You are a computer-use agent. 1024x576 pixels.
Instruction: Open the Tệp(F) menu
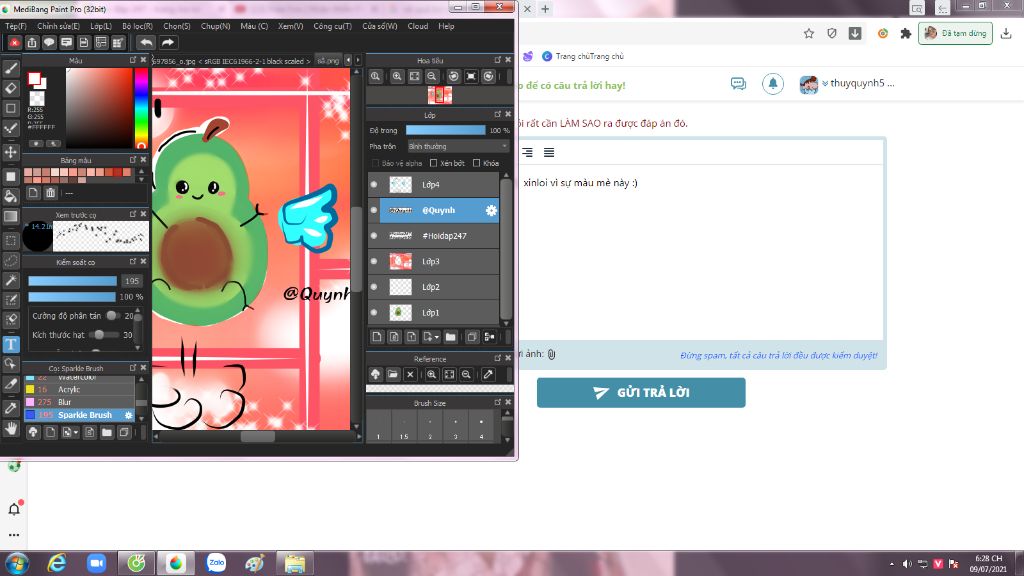(x=16, y=26)
